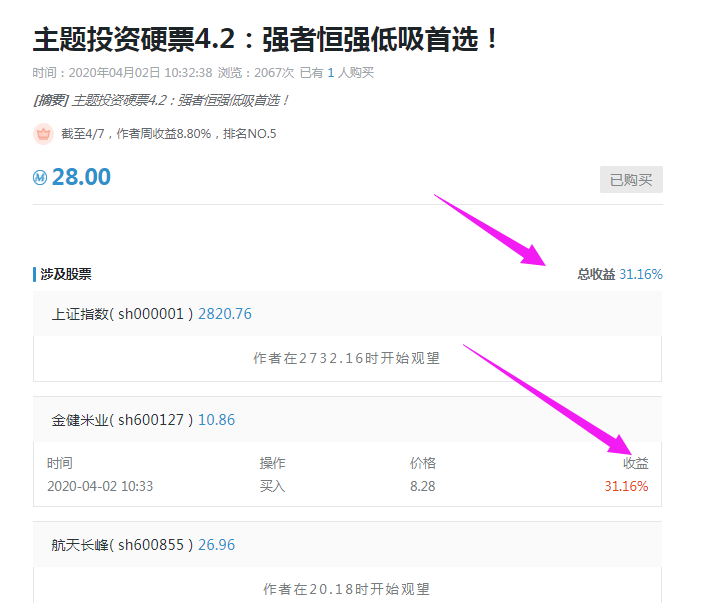The image size is (720, 603).
Task: Click the 摘要 summary line
Action: coord(161,100)
